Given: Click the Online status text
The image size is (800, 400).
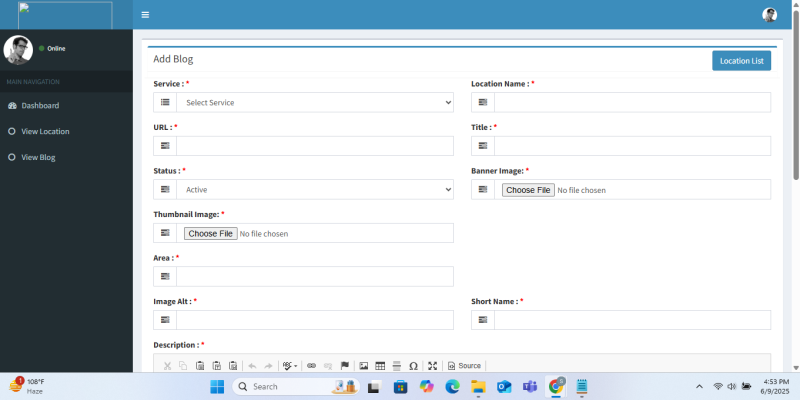Looking at the screenshot, I should [x=56, y=48].
